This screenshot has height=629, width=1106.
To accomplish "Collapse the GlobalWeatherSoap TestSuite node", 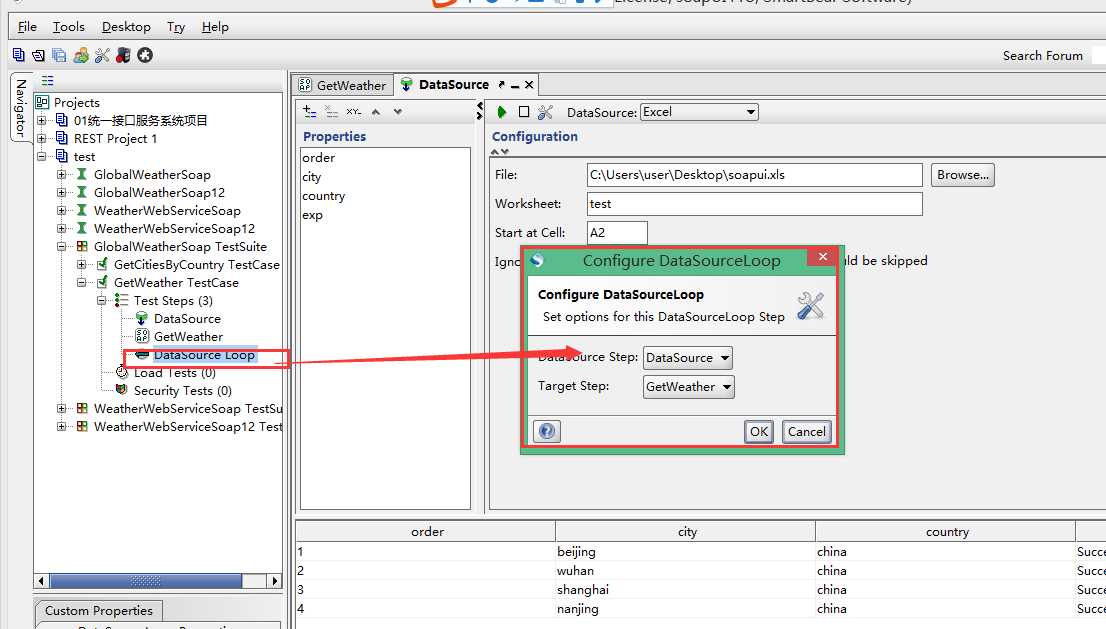I will click(x=61, y=247).
